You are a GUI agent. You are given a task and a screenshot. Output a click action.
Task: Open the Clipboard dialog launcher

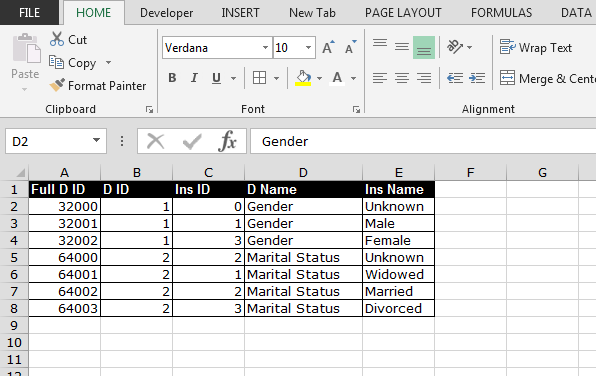(149, 109)
